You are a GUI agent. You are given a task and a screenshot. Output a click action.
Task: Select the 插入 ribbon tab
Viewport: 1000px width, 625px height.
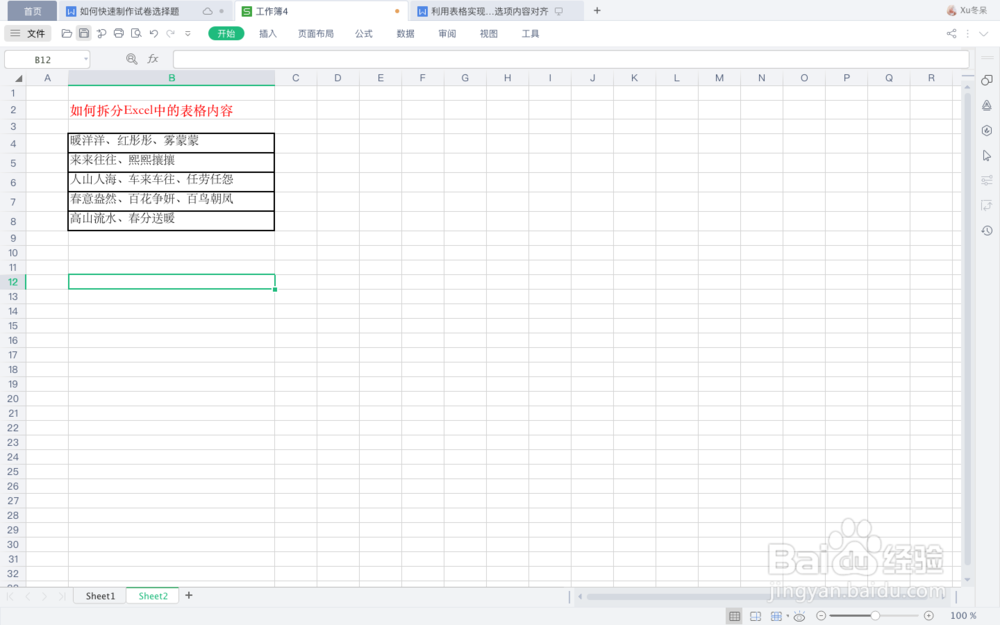pos(268,34)
